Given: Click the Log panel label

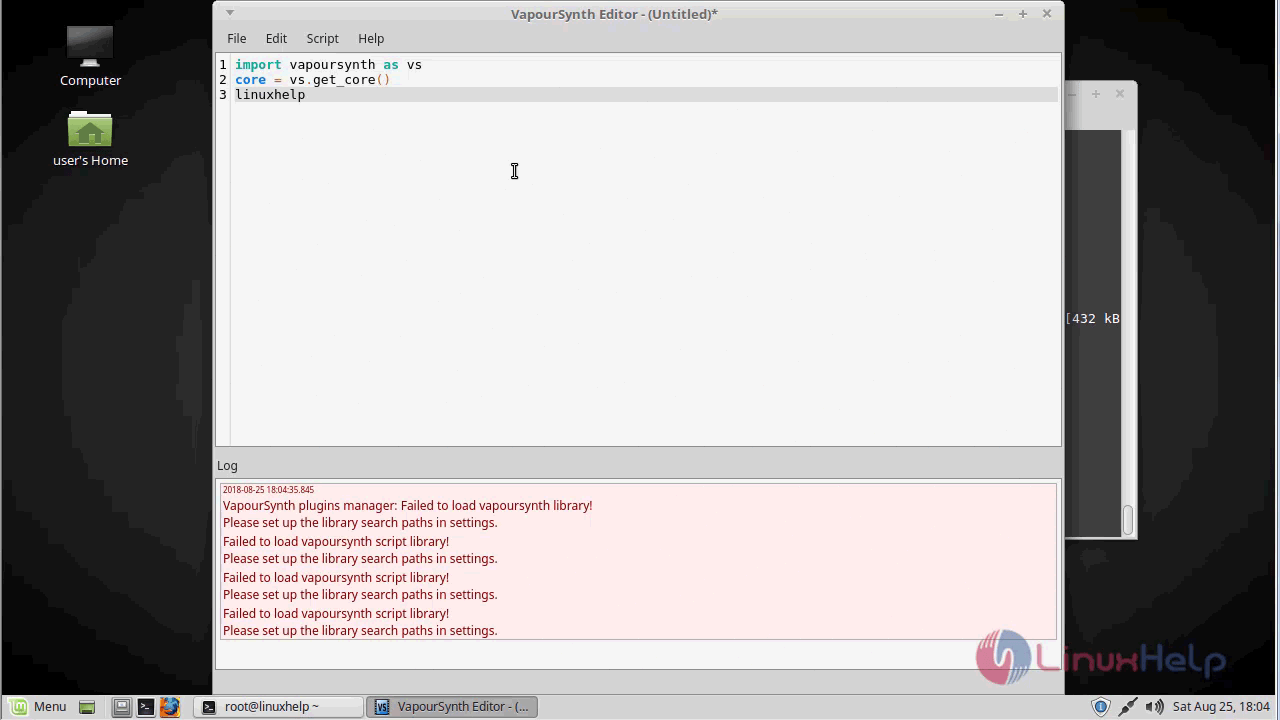Looking at the screenshot, I should tap(227, 465).
